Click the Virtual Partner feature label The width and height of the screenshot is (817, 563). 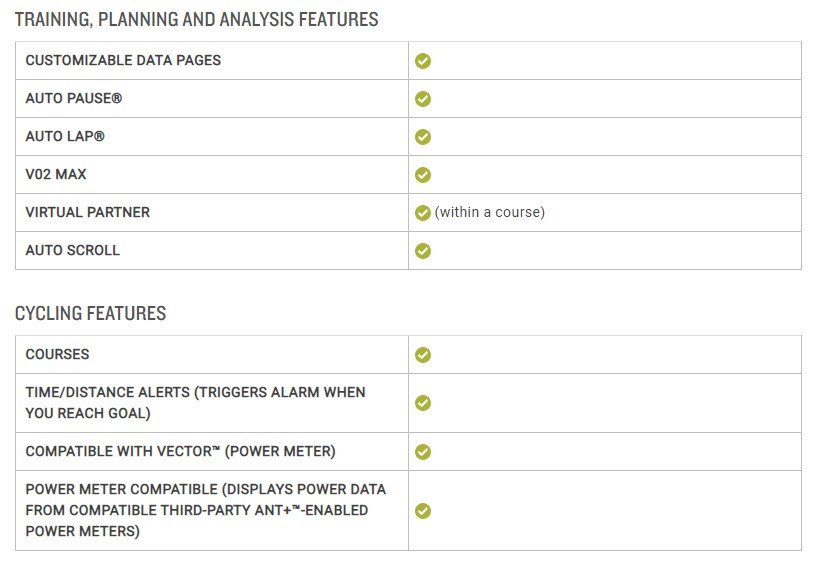click(x=88, y=212)
